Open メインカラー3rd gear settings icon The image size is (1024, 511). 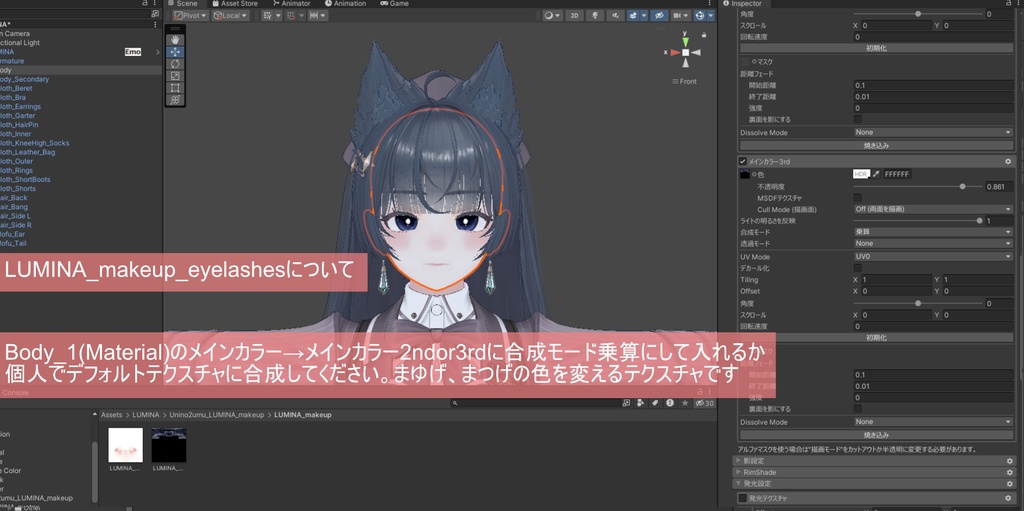pos(1008,161)
